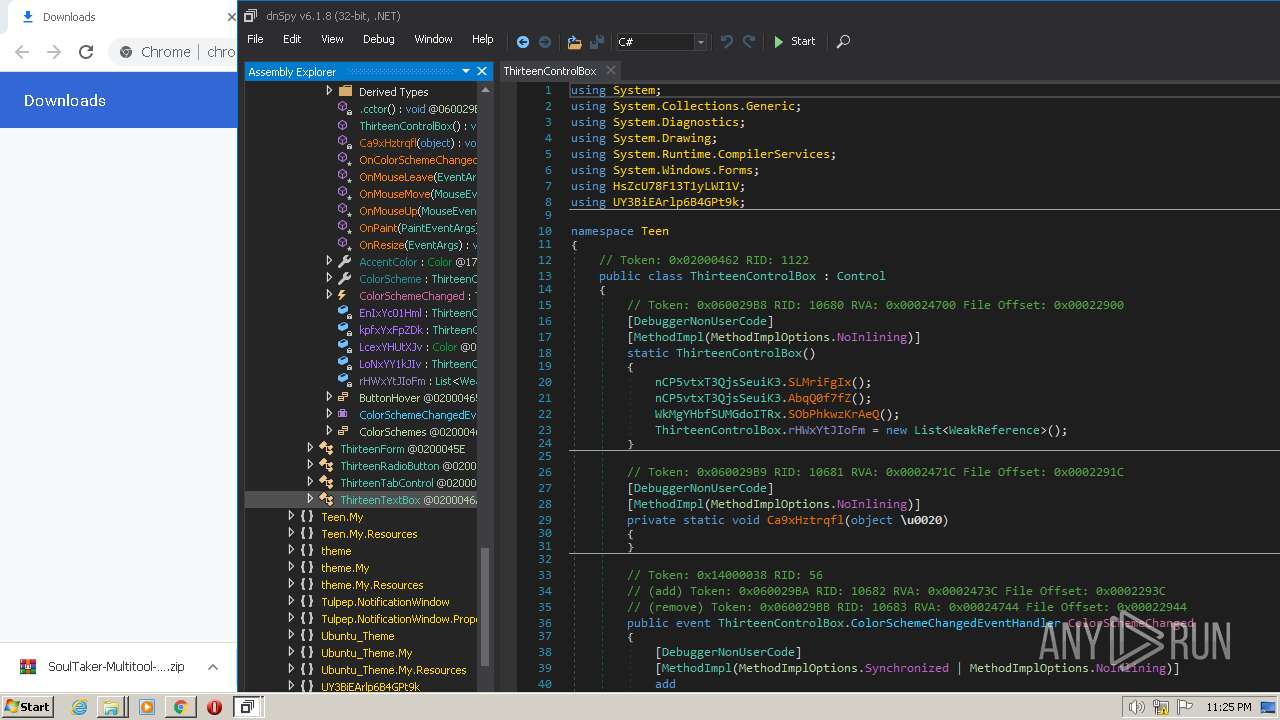Select EnIxYc01Hml field node

(x=418, y=313)
